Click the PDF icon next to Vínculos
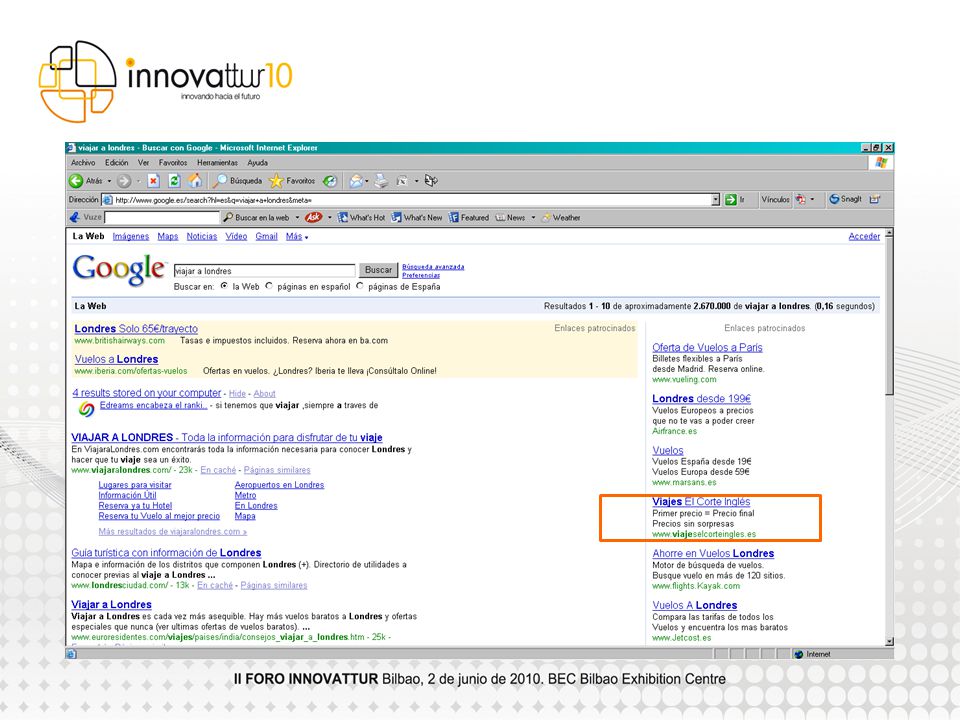The height and width of the screenshot is (720, 960). 800,199
